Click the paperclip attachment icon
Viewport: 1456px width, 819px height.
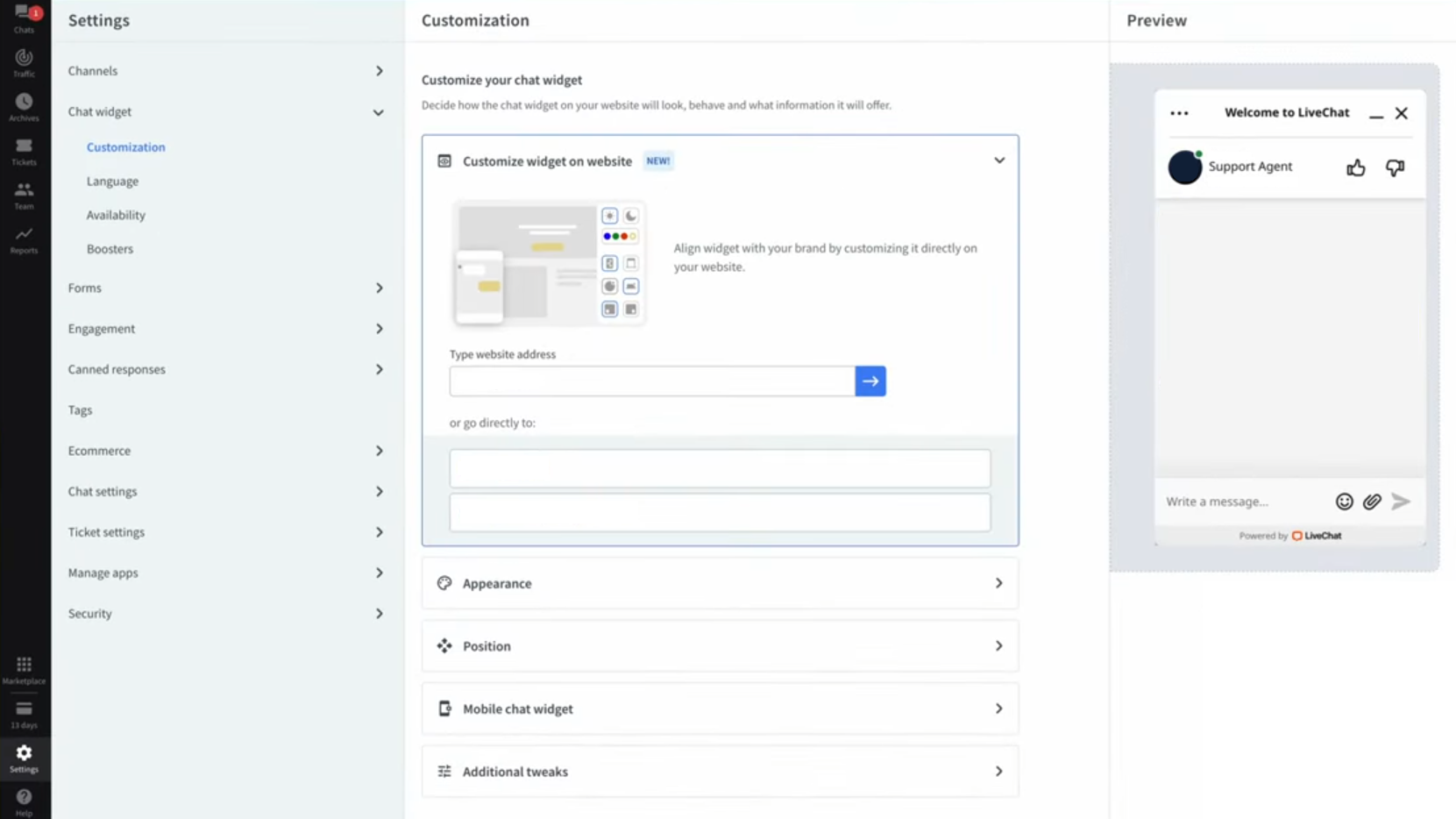(1372, 502)
